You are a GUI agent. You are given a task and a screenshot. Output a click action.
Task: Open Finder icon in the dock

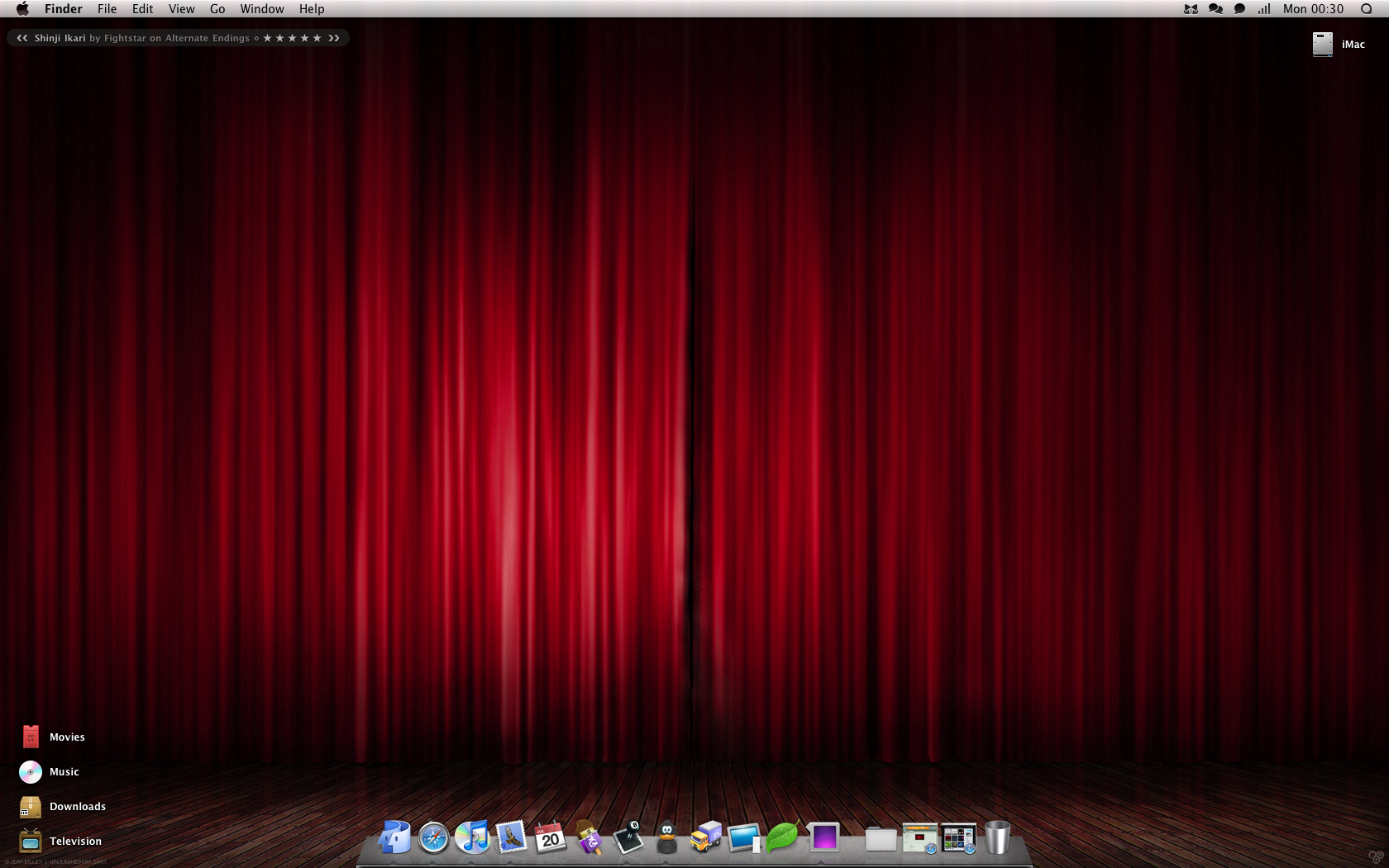click(394, 838)
